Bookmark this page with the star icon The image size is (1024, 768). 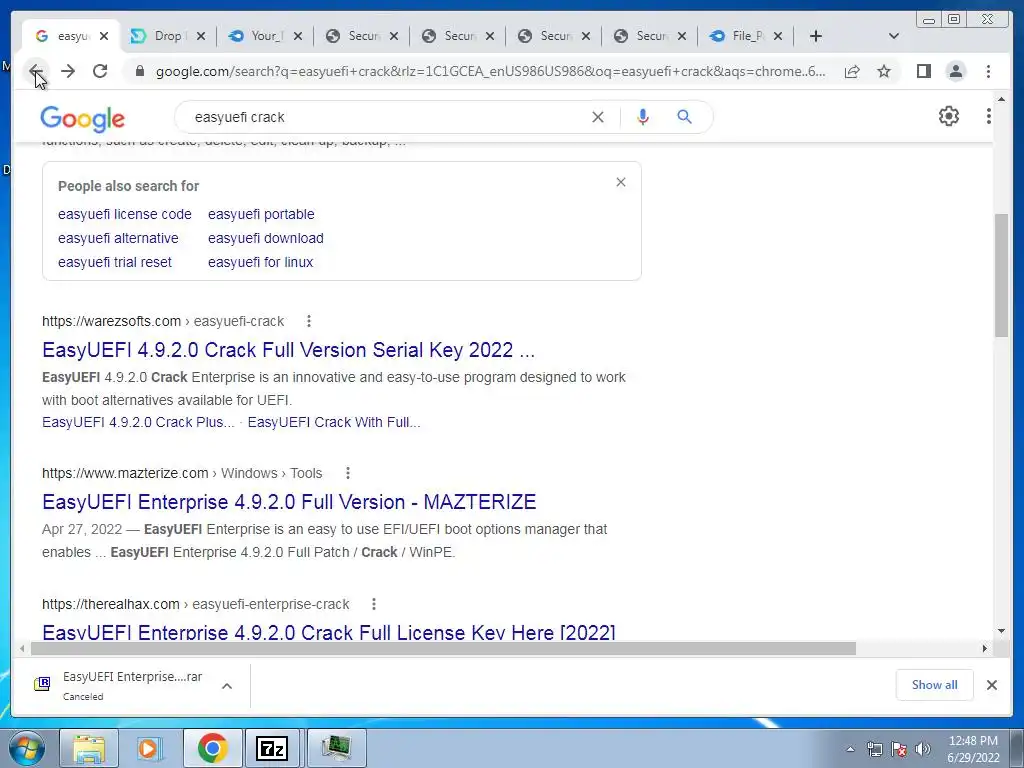pos(884,71)
